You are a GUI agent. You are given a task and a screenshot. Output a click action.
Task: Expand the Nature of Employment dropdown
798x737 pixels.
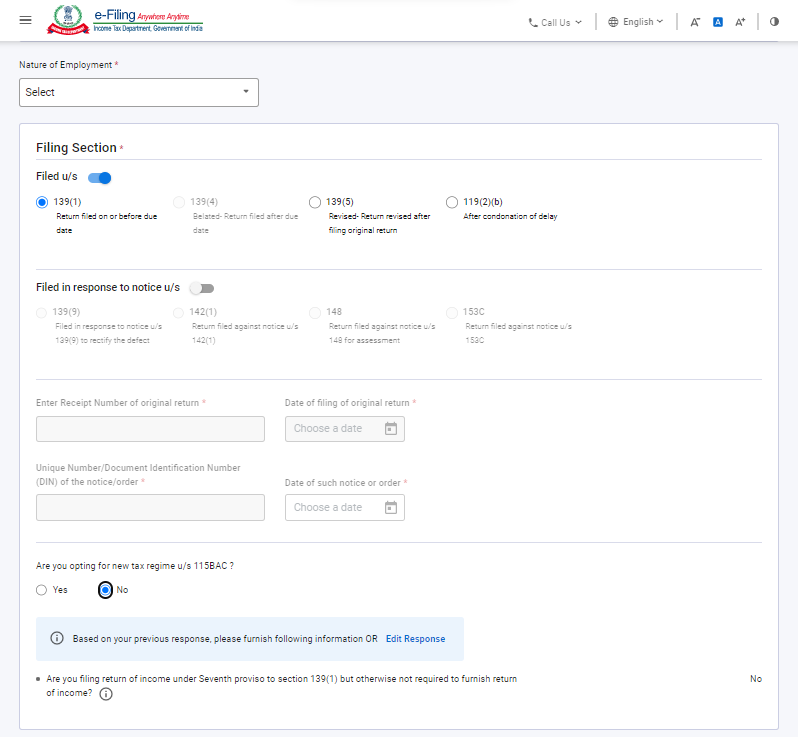(139, 92)
